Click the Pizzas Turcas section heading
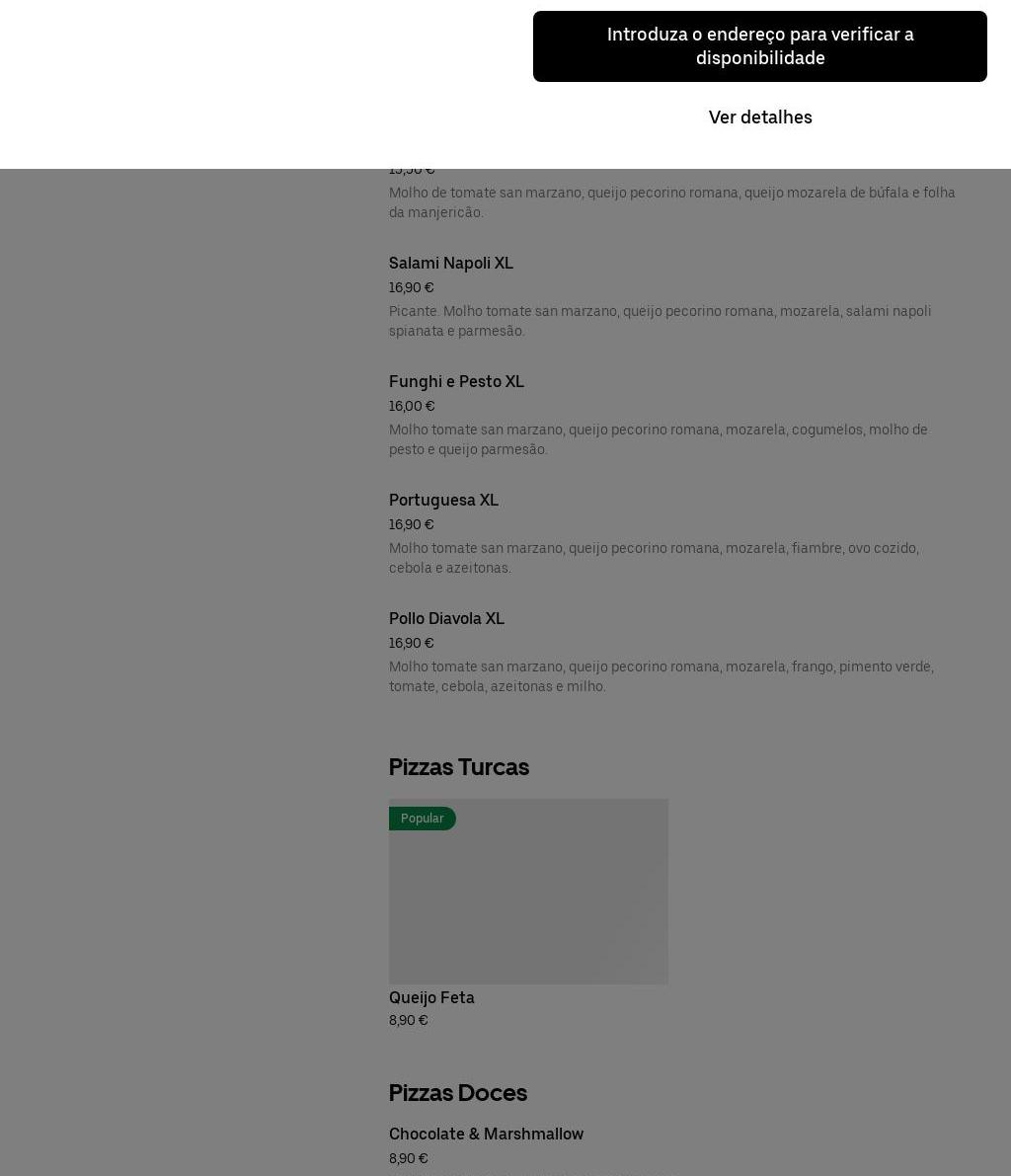 click(x=459, y=767)
